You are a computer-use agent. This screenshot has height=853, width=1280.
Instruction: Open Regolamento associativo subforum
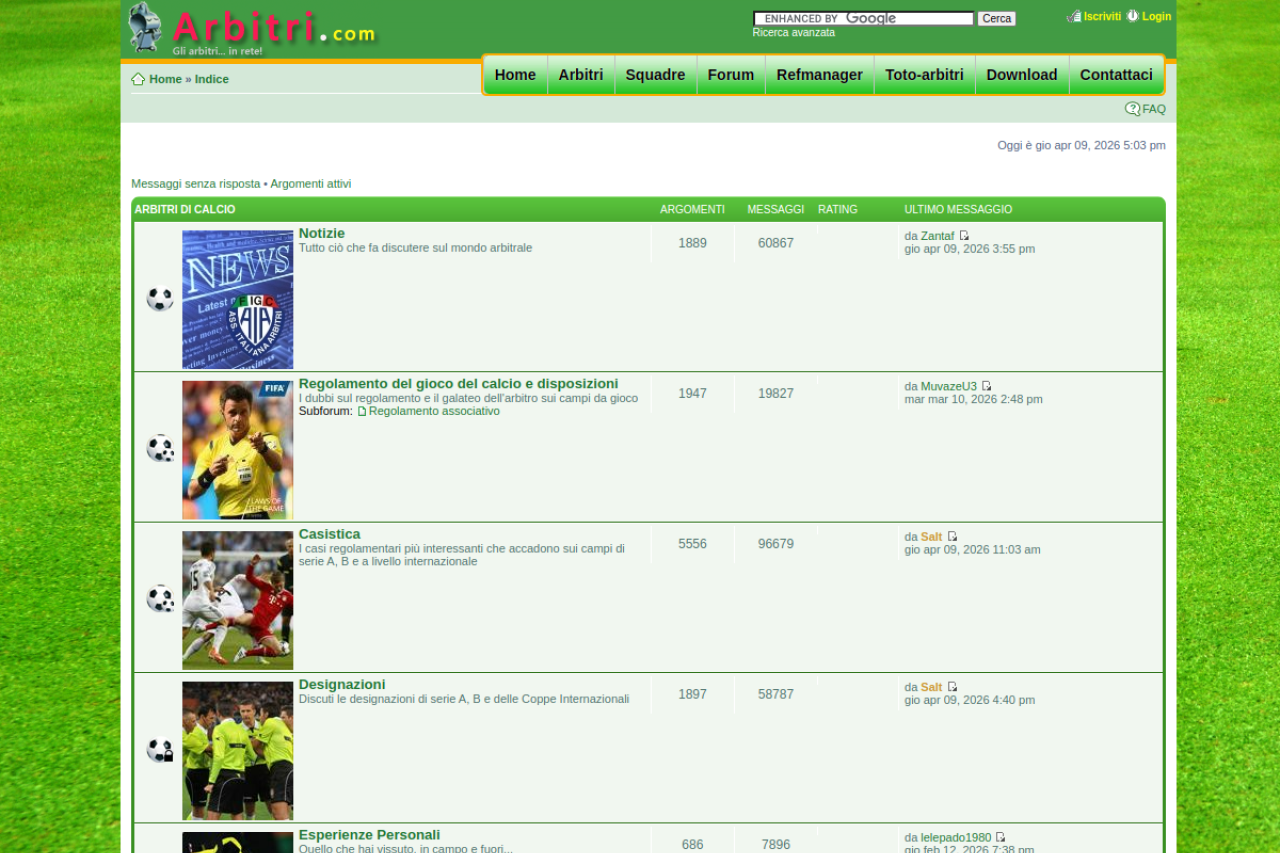pyautogui.click(x=434, y=411)
